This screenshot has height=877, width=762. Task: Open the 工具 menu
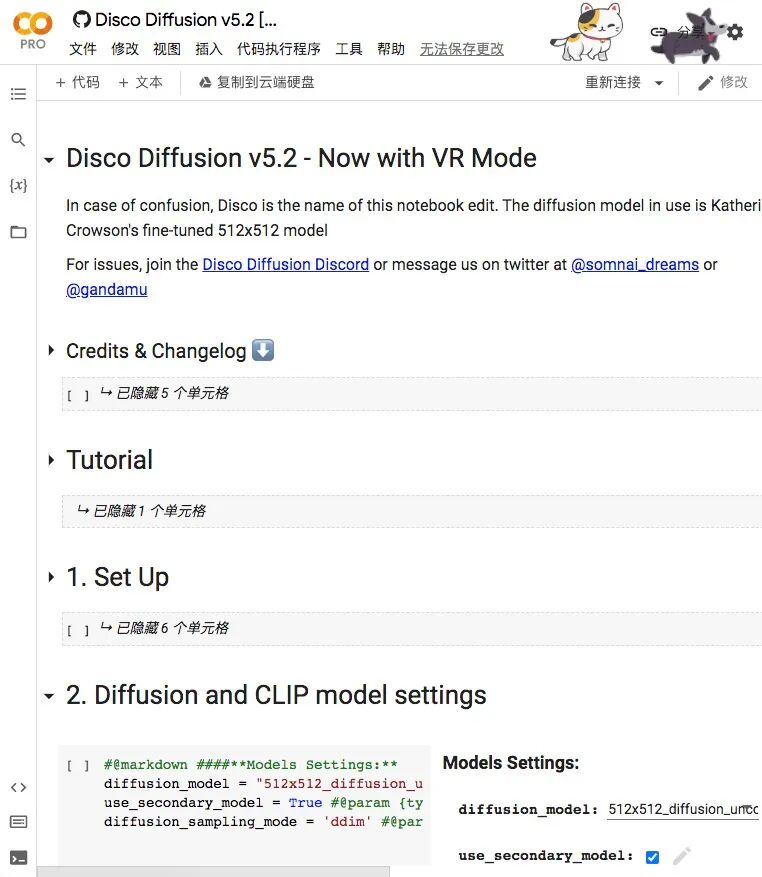(349, 49)
